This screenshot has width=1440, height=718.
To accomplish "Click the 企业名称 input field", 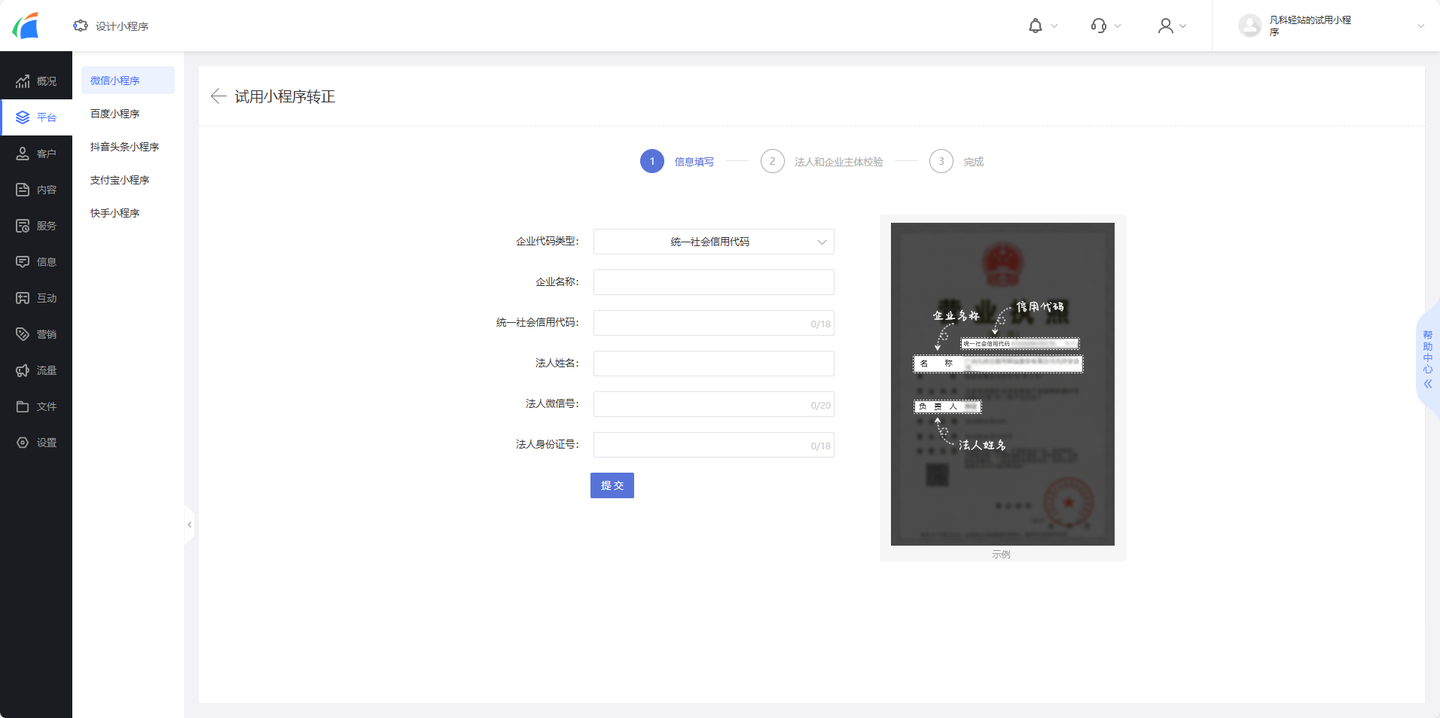I will (x=713, y=281).
